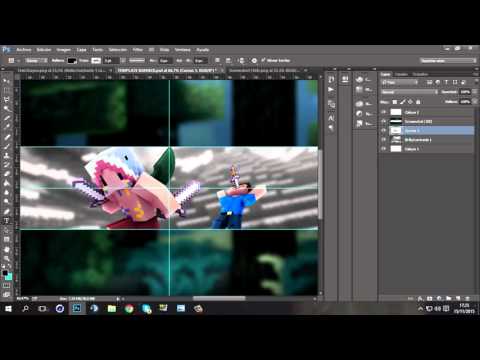This screenshot has width=480, height=360.
Task: Open path operations in options bar
Action: pyautogui.click(x=217, y=60)
